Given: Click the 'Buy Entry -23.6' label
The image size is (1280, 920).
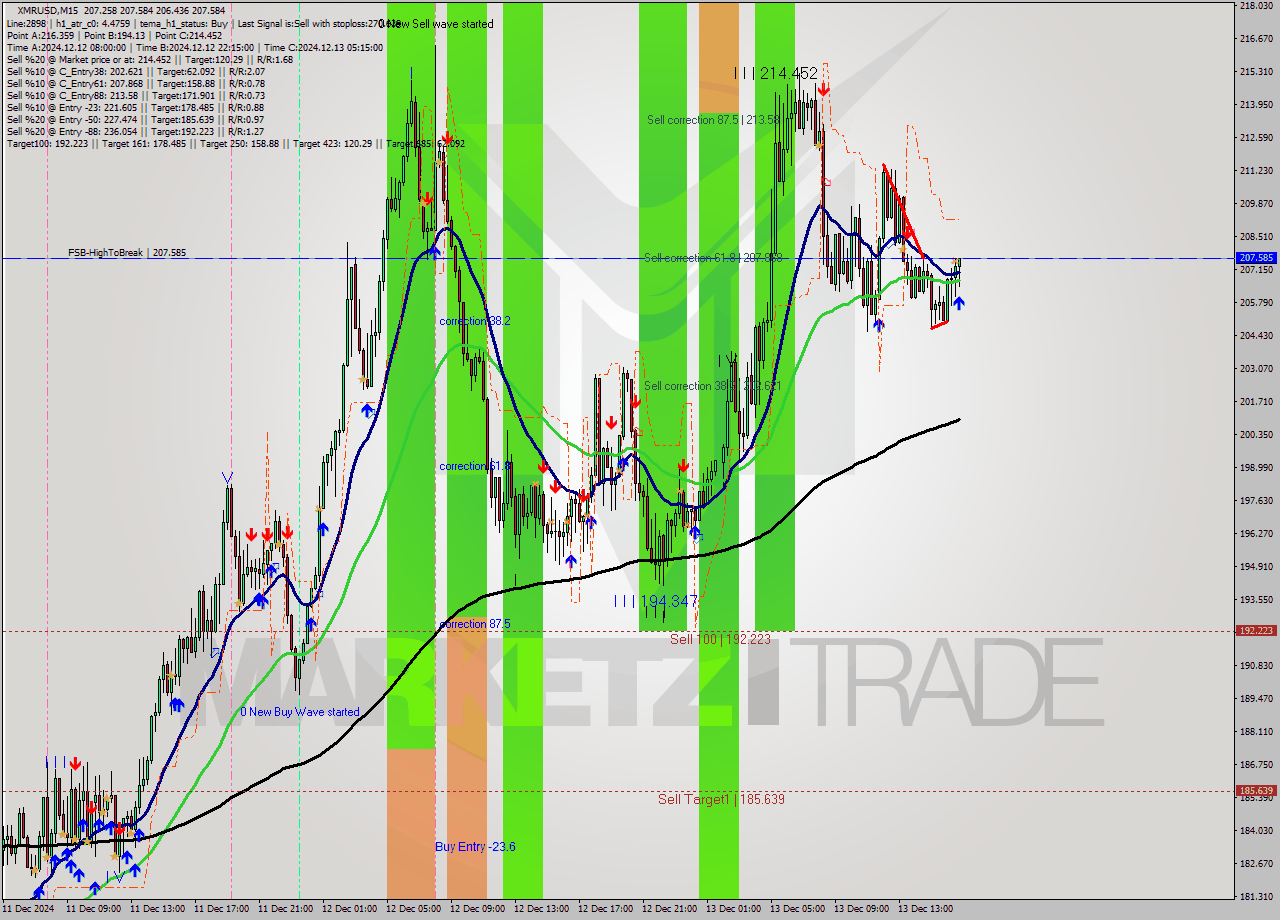Looking at the screenshot, I should pos(475,846).
